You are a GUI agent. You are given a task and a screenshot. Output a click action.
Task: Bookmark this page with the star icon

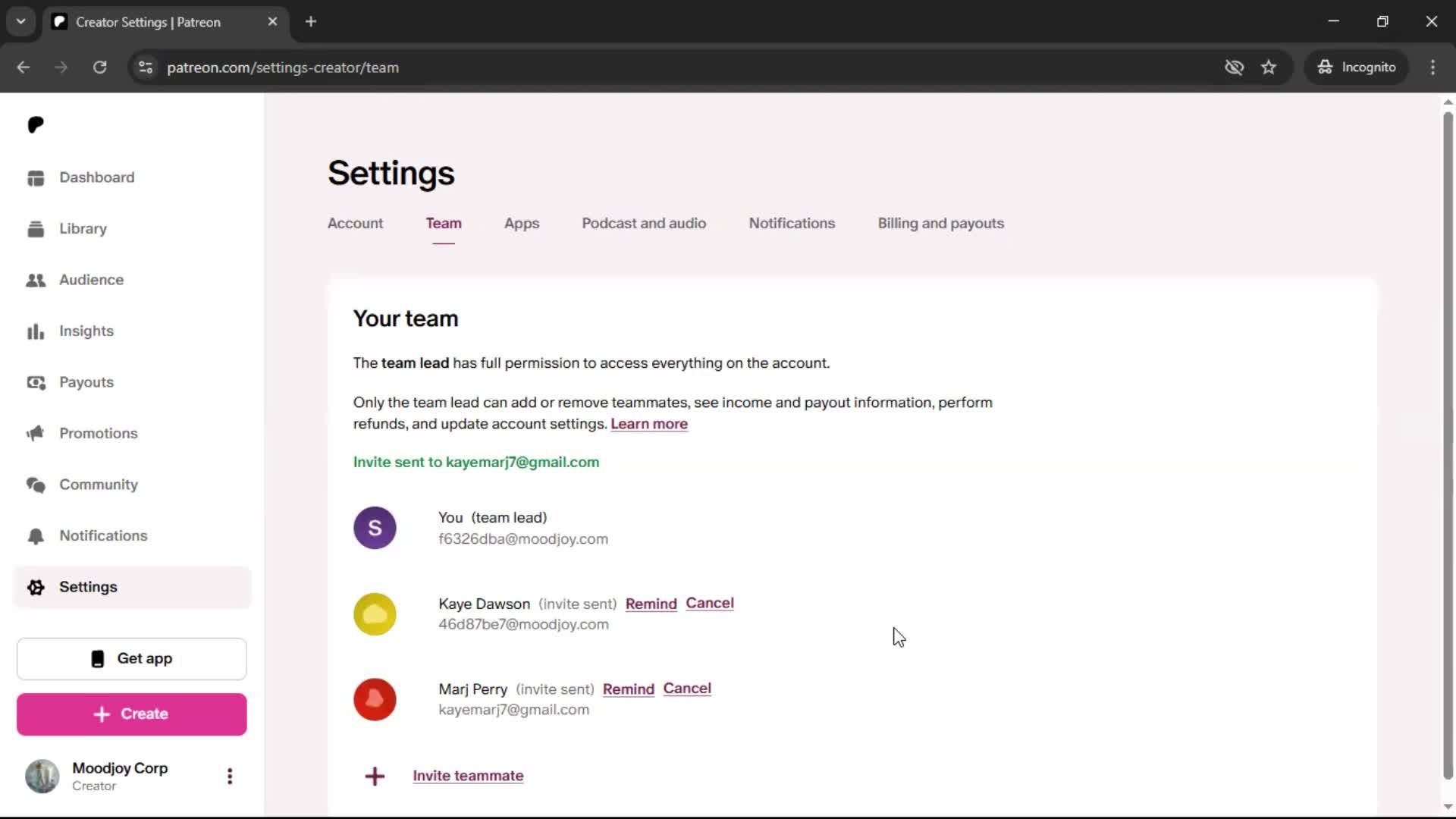(x=1269, y=67)
